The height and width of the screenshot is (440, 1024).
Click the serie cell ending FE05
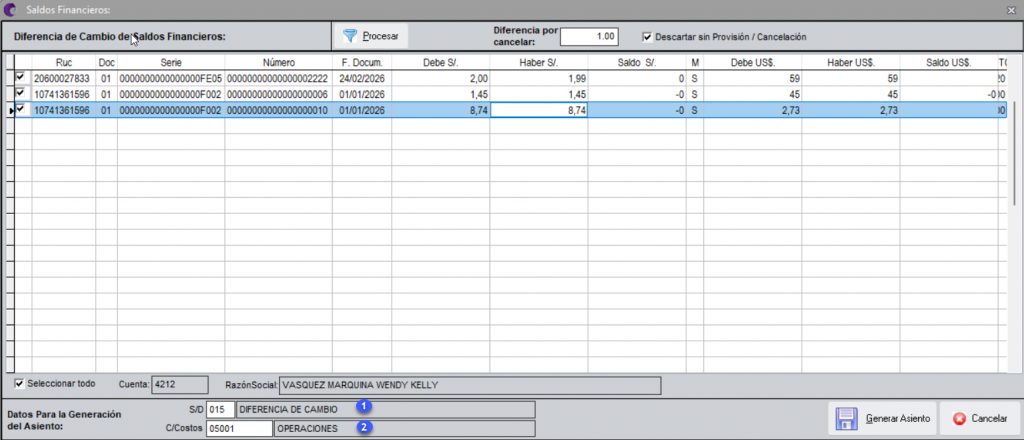[x=171, y=78]
